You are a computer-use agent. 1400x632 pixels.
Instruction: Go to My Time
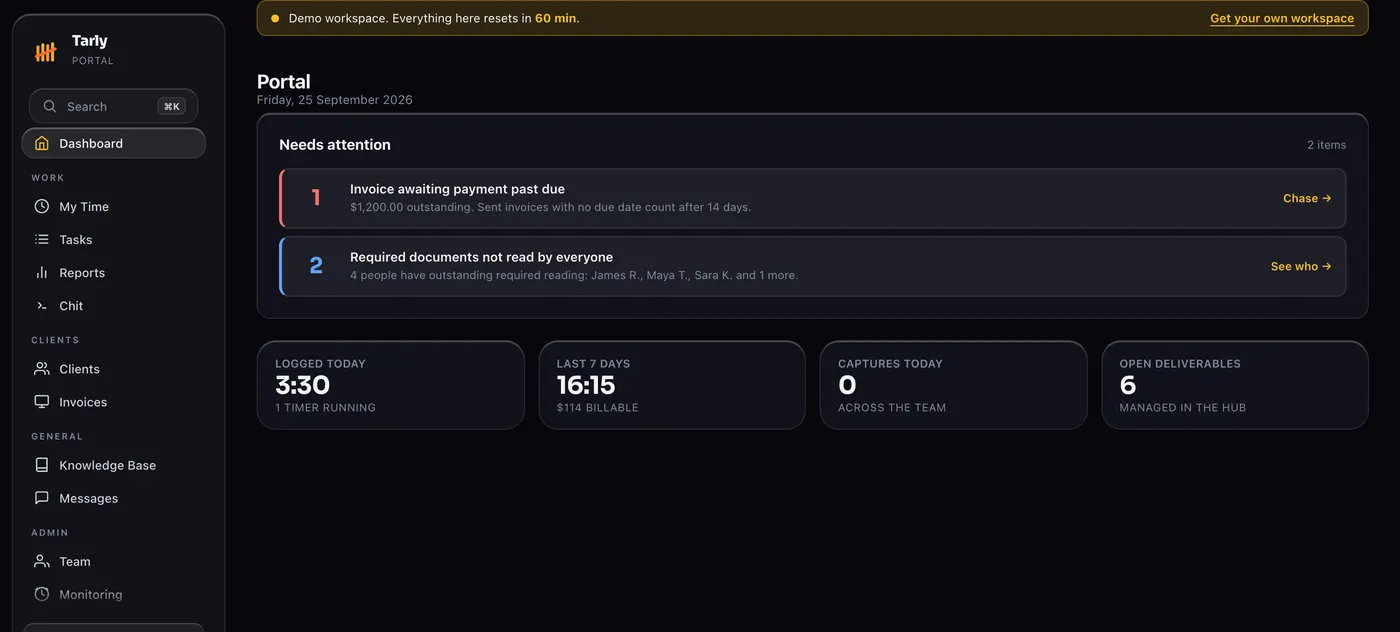coord(114,206)
